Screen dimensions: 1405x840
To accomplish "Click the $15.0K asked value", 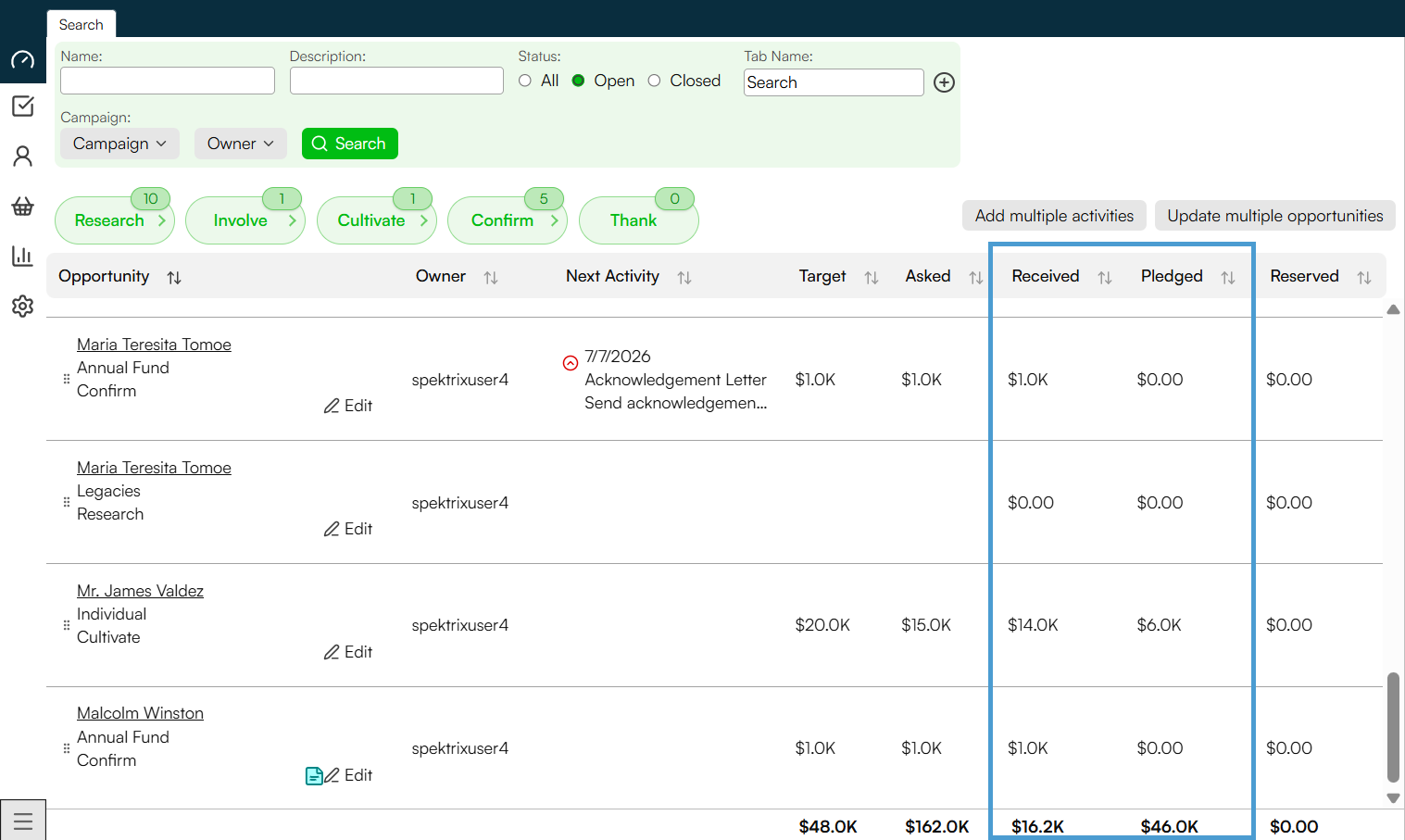I will click(926, 625).
